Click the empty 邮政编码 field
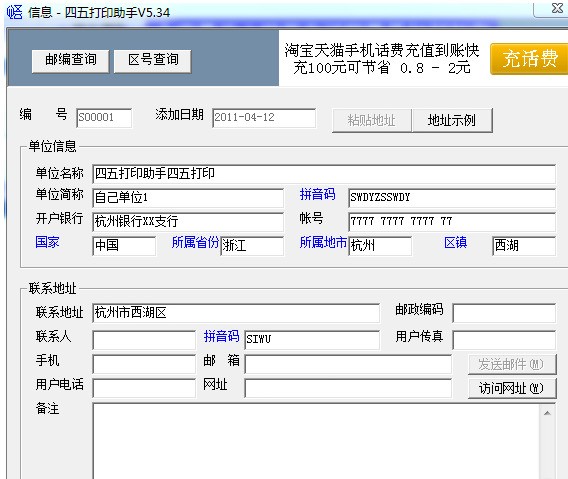This screenshot has height=479, width=568. [x=504, y=313]
